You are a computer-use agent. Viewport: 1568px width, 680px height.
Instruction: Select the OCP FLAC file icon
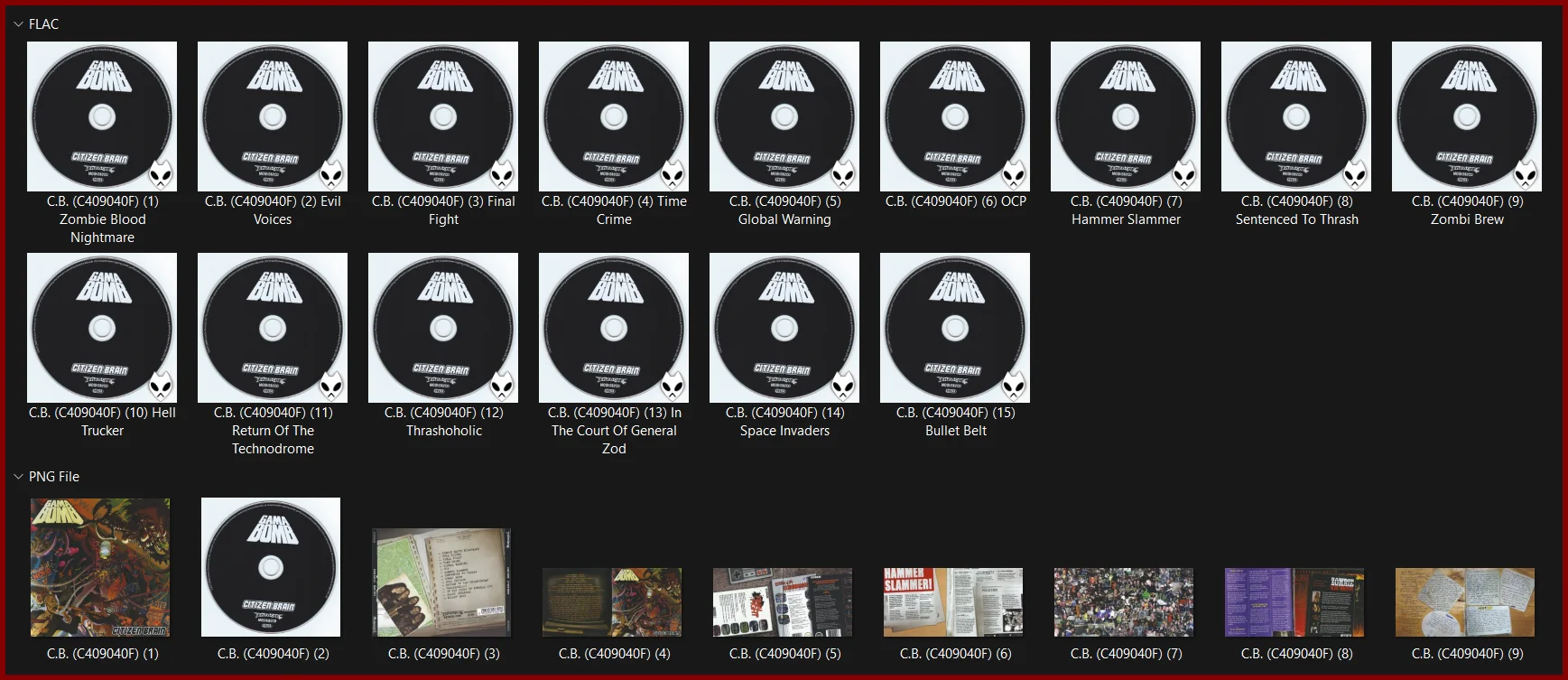pyautogui.click(x=955, y=116)
